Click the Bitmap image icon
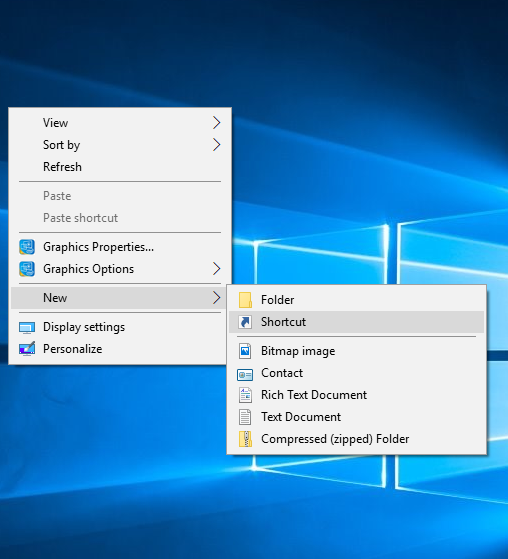 tap(245, 351)
